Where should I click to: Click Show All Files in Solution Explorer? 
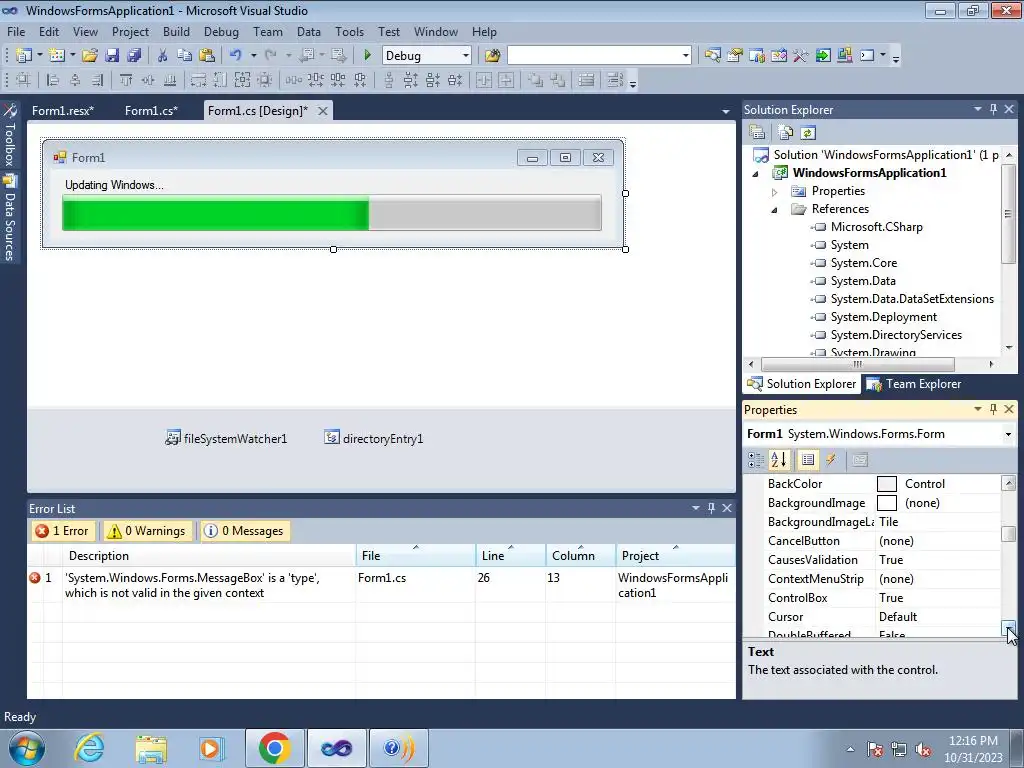[x=786, y=133]
